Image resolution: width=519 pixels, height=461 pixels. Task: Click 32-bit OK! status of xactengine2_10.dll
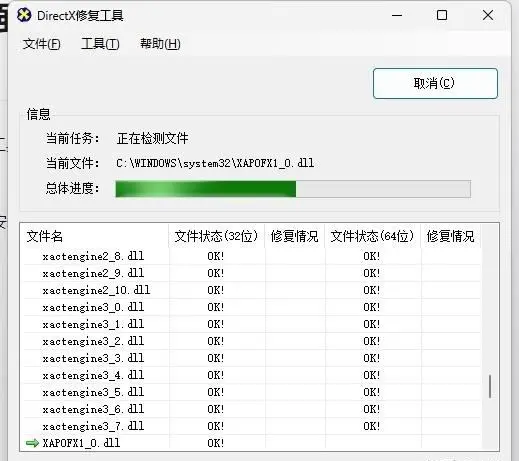click(x=216, y=290)
